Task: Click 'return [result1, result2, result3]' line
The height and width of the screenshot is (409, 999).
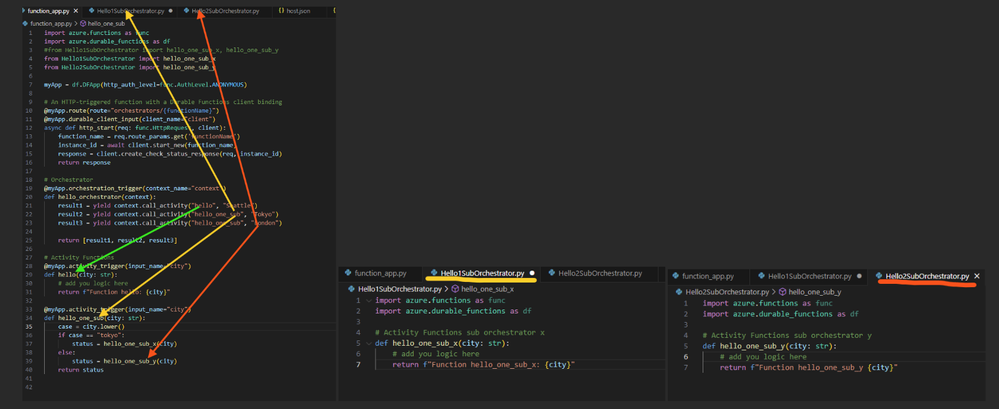Action: coord(117,240)
